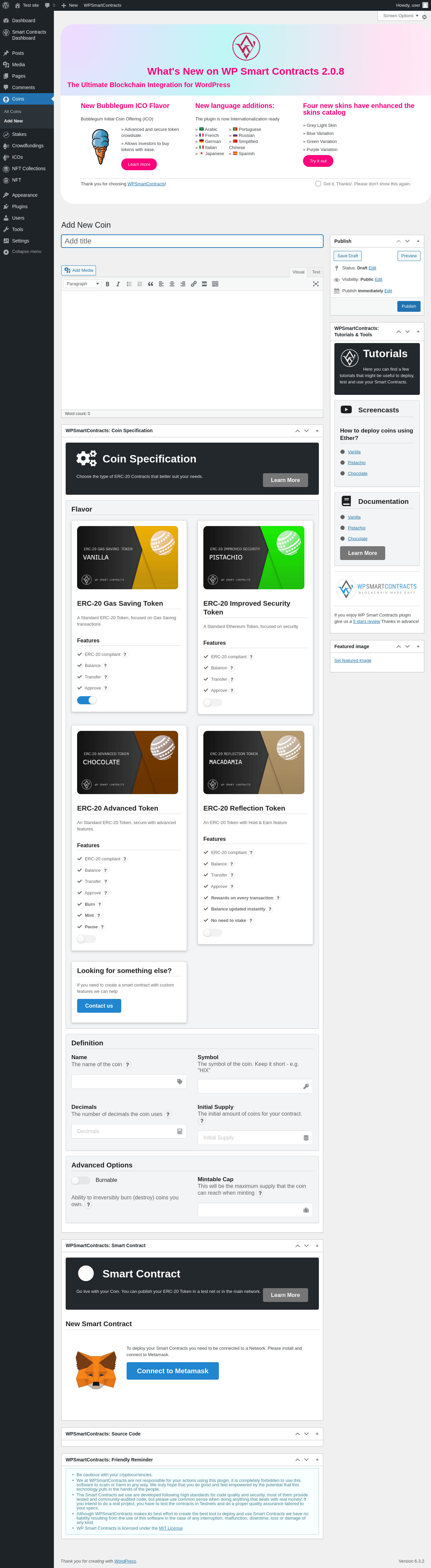The width and height of the screenshot is (431, 1568).
Task: Click the Set featured image link
Action: click(x=352, y=661)
